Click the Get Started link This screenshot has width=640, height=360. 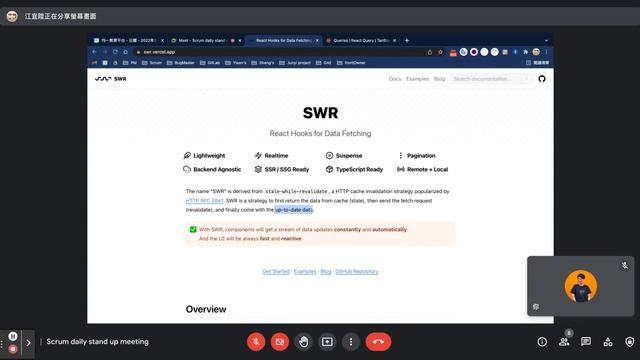tap(276, 271)
